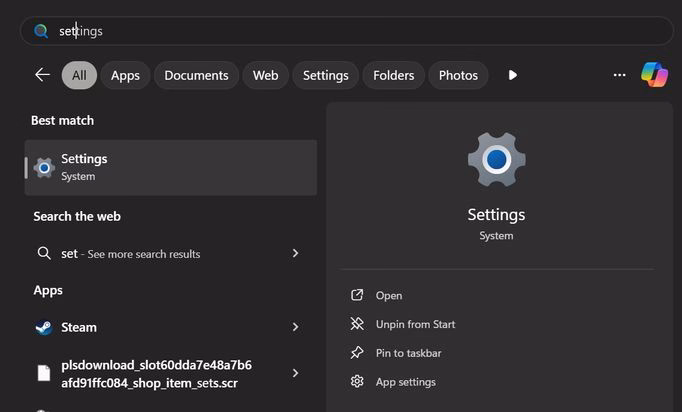Select the All filter tab
This screenshot has height=412, width=682.
tap(79, 75)
